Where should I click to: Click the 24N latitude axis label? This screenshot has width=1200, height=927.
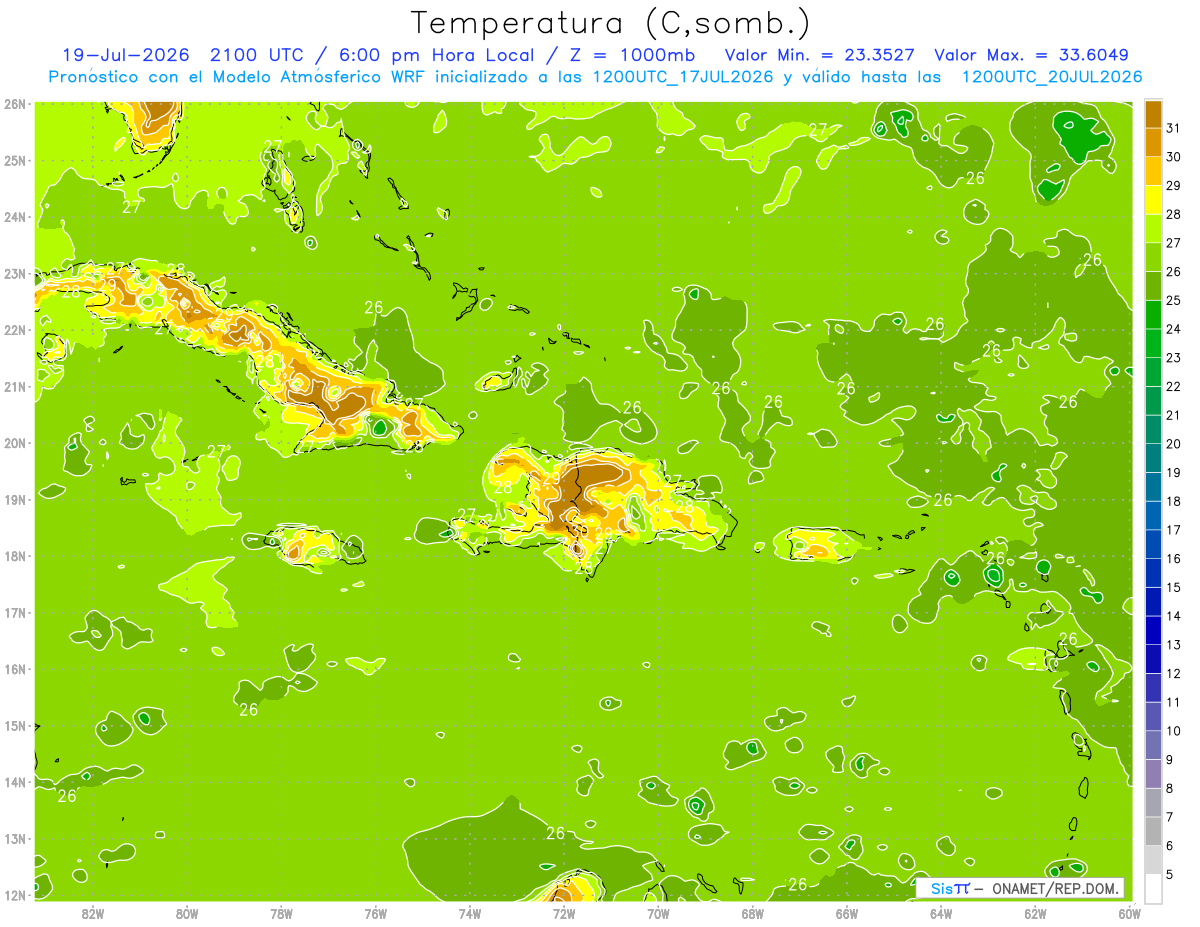pyautogui.click(x=15, y=217)
